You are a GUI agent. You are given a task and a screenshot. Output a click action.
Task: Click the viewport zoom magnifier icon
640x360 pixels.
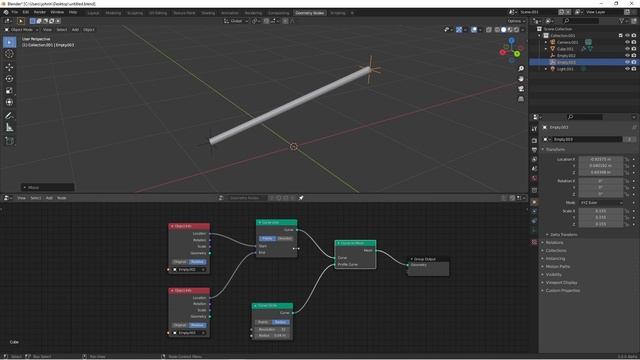point(521,69)
